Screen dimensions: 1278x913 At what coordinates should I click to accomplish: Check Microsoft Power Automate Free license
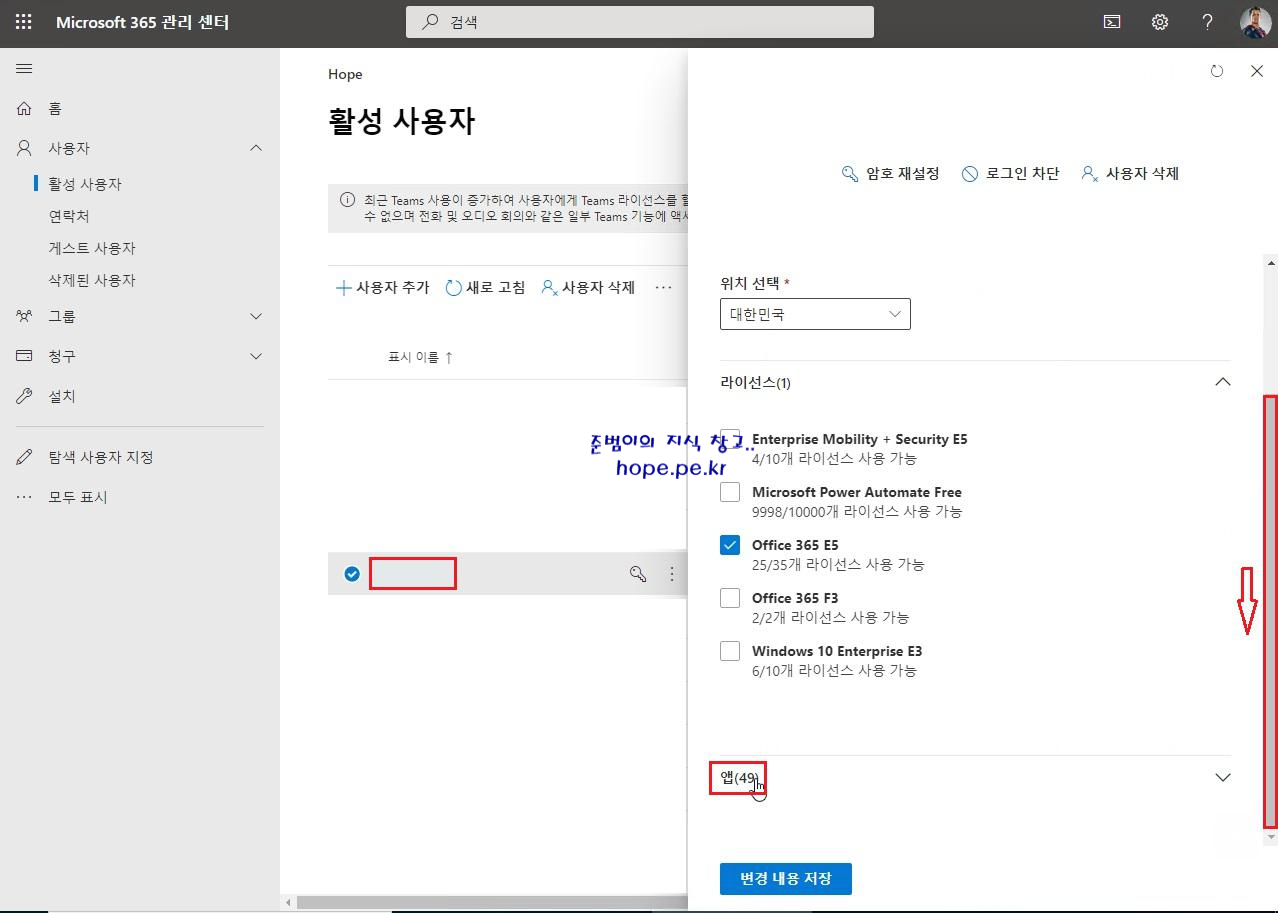pos(730,492)
